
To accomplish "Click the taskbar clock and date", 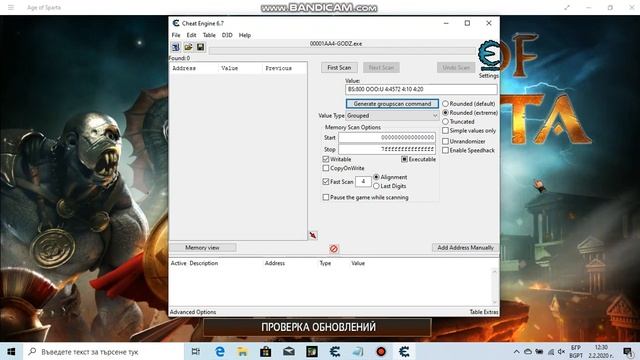I will click(x=600, y=351).
